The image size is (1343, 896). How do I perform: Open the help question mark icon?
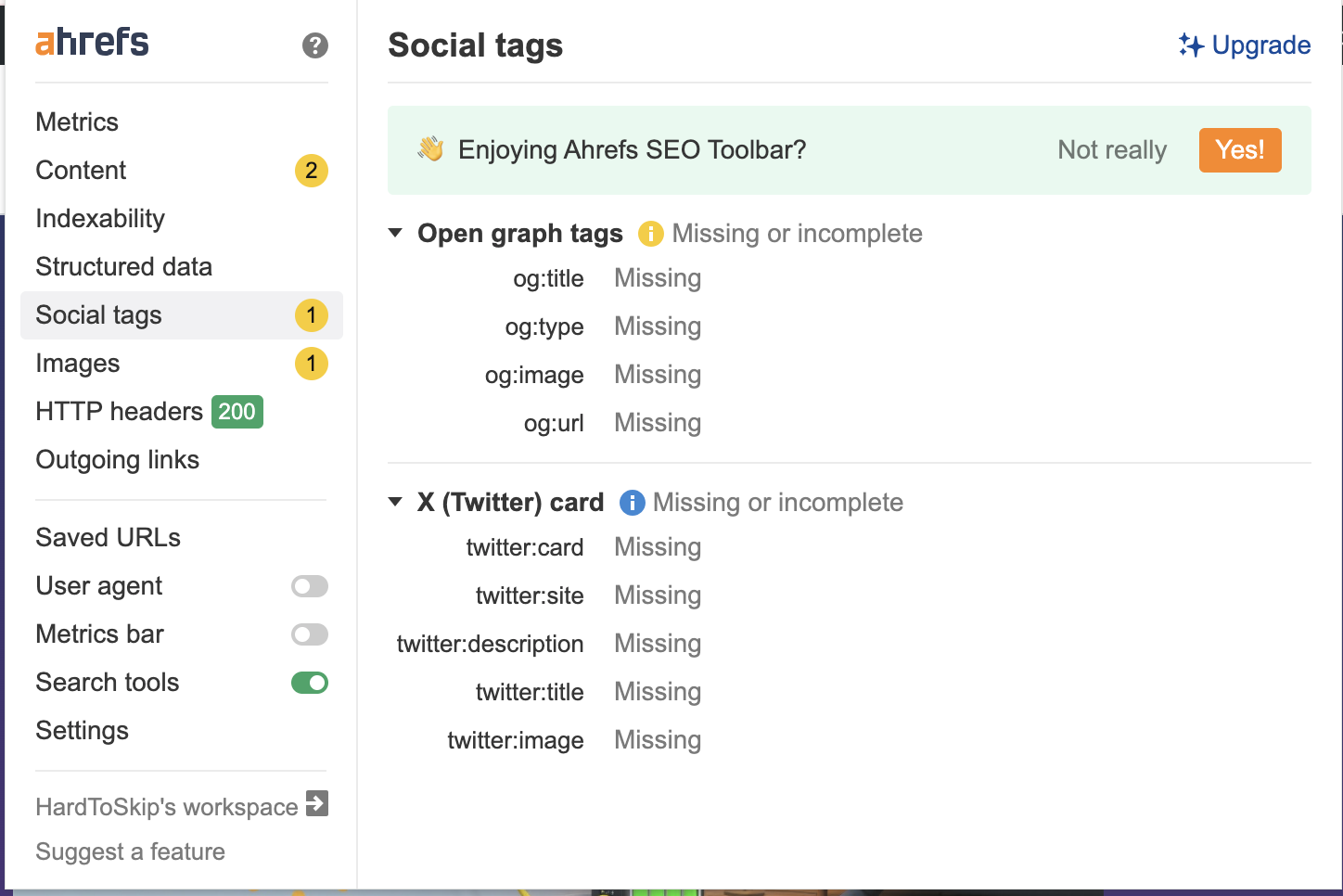tap(314, 45)
